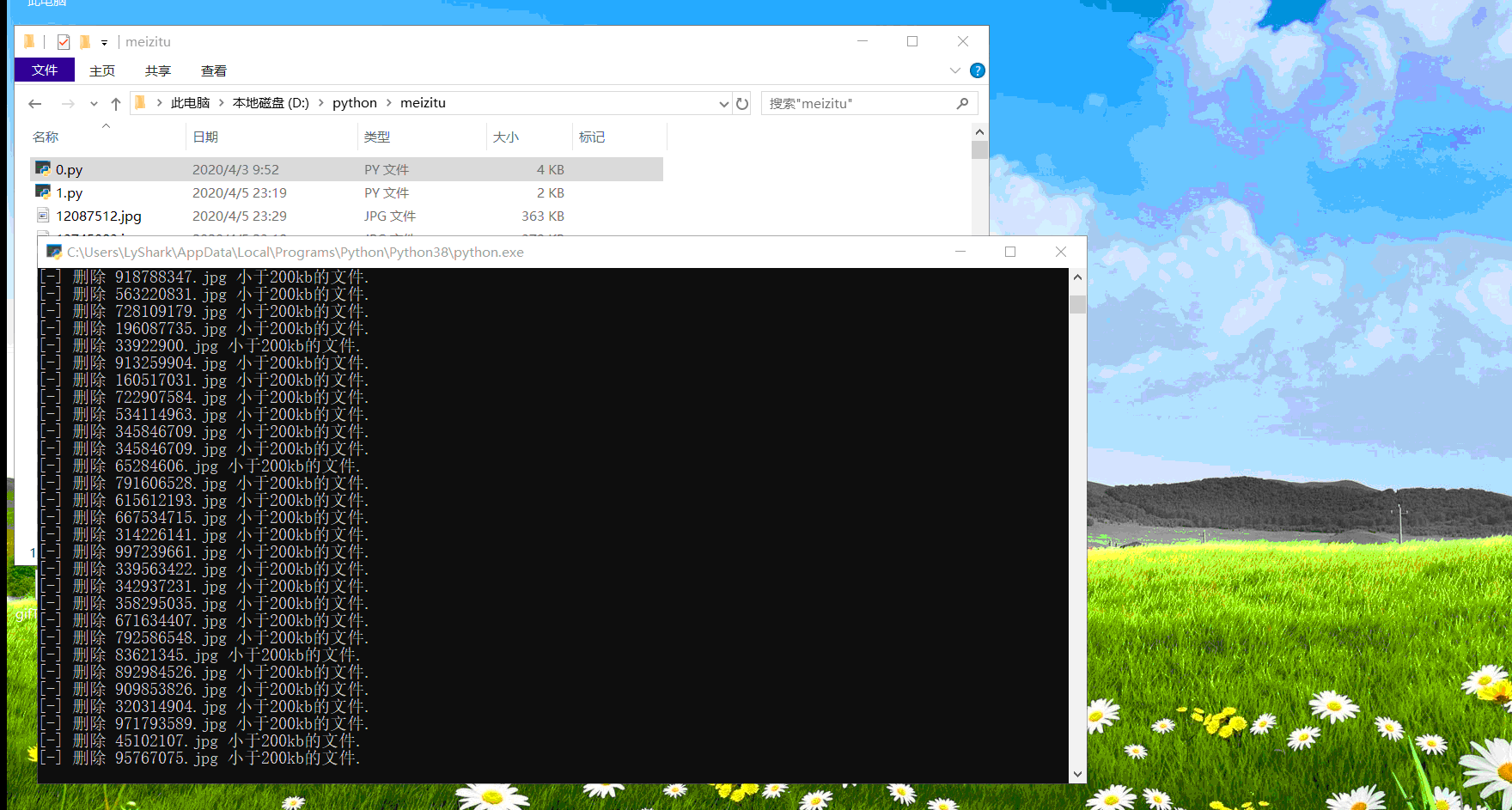1512x810 pixels.
Task: Open the 文件 ribbon tab
Action: 45,70
